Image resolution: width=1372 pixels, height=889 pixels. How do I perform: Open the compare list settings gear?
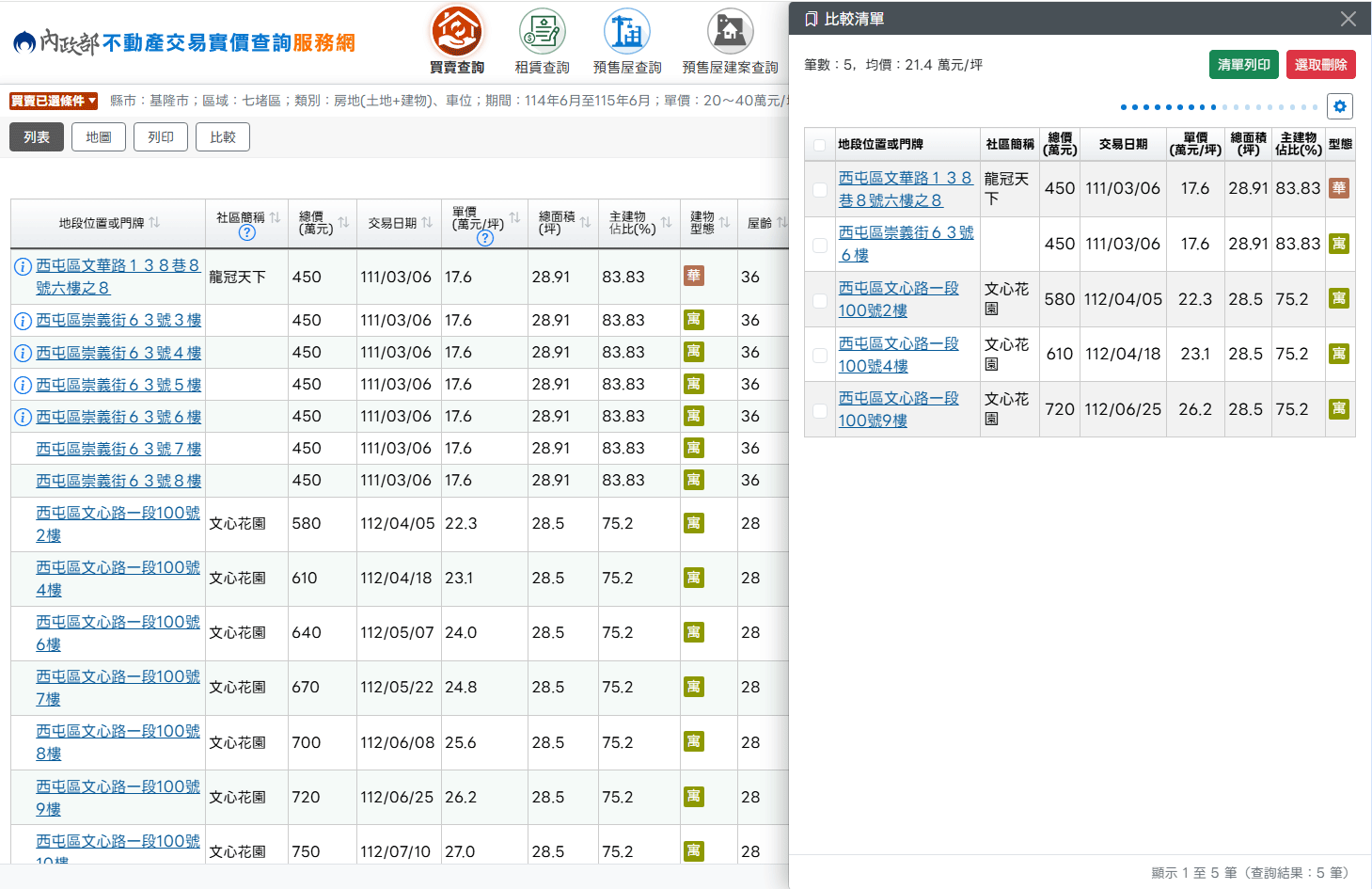click(1340, 106)
